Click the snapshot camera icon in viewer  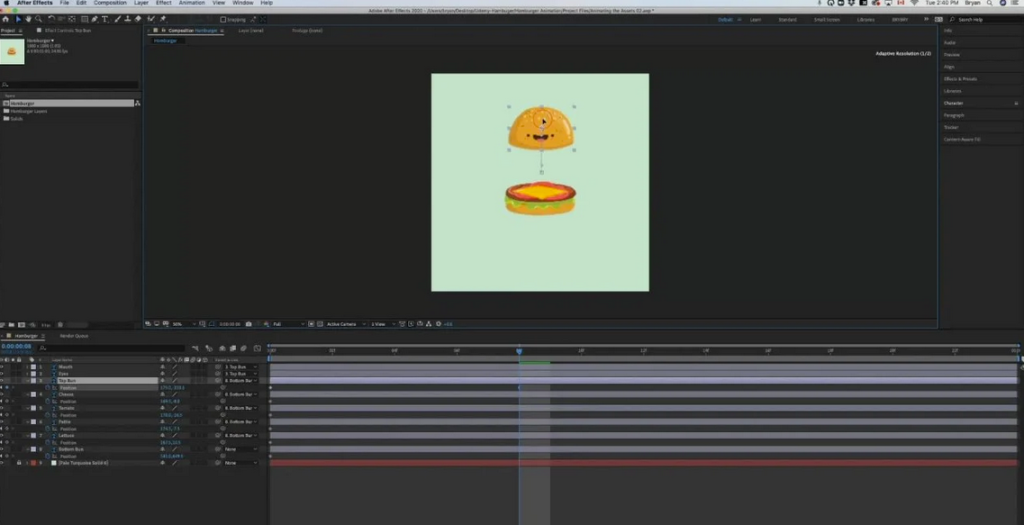point(248,324)
